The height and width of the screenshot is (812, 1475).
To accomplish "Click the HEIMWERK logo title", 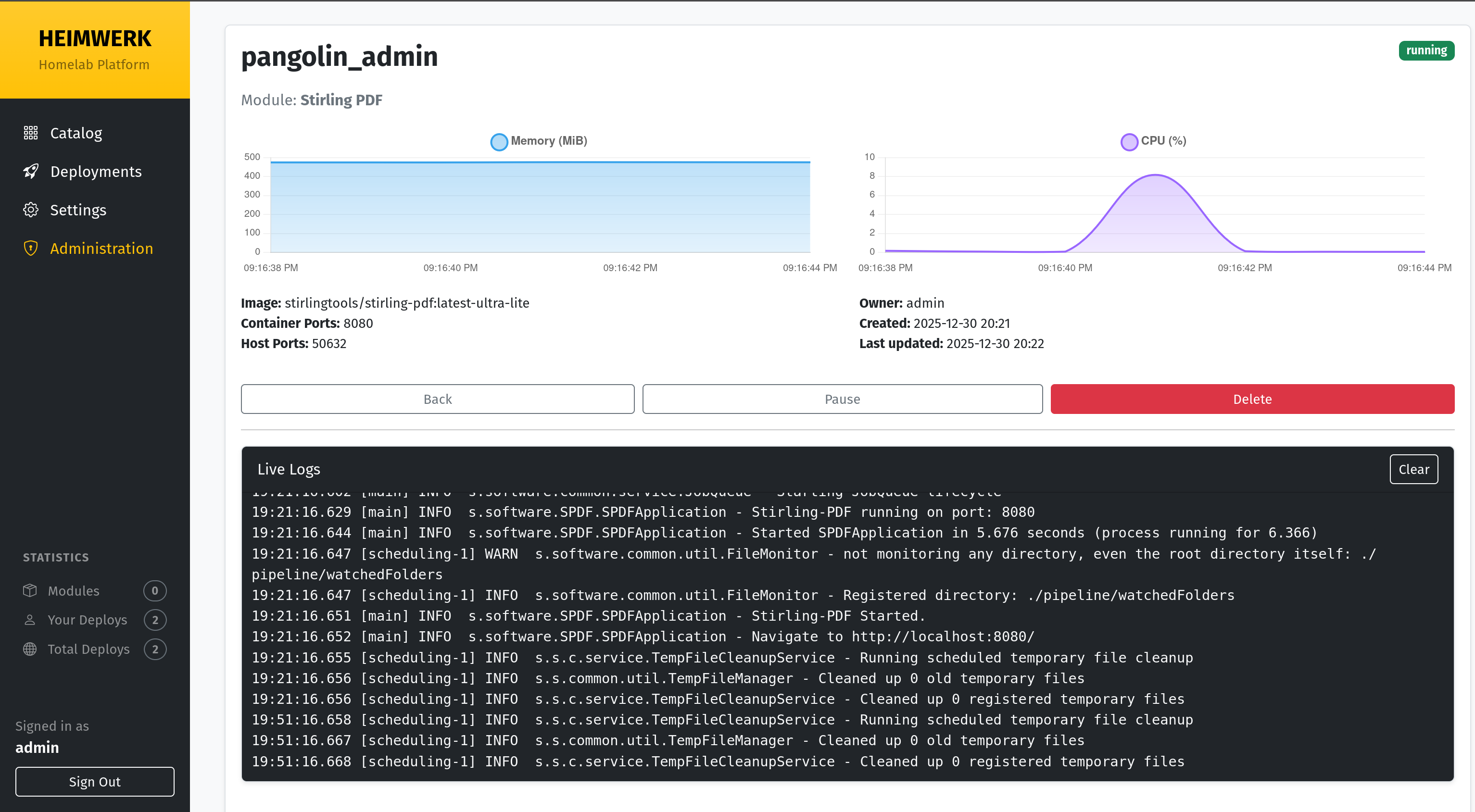I will pyautogui.click(x=95, y=38).
